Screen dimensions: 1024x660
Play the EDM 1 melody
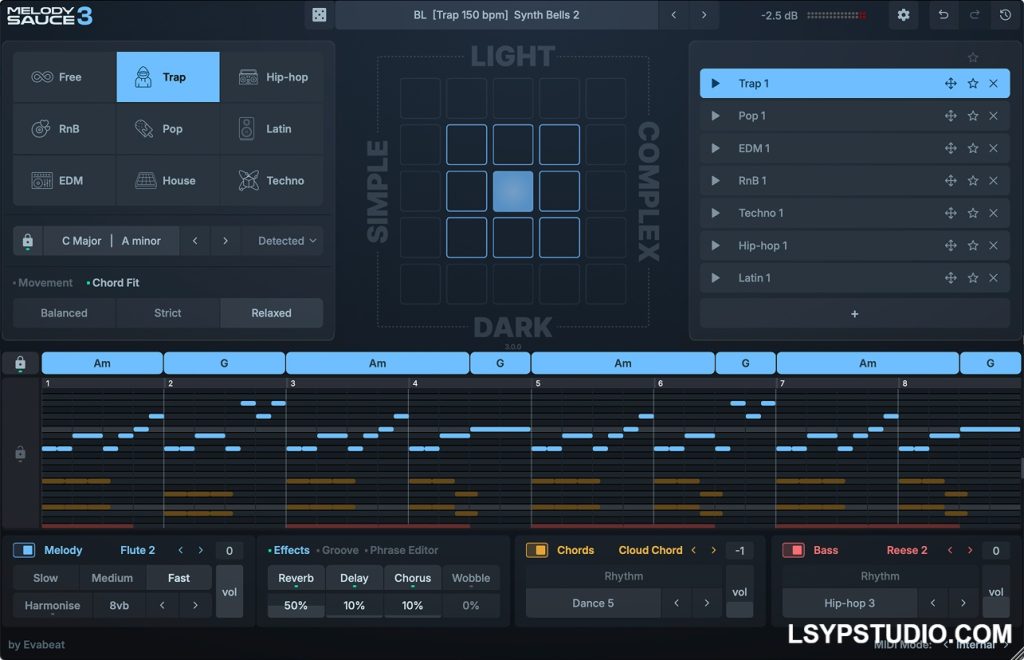tap(715, 148)
